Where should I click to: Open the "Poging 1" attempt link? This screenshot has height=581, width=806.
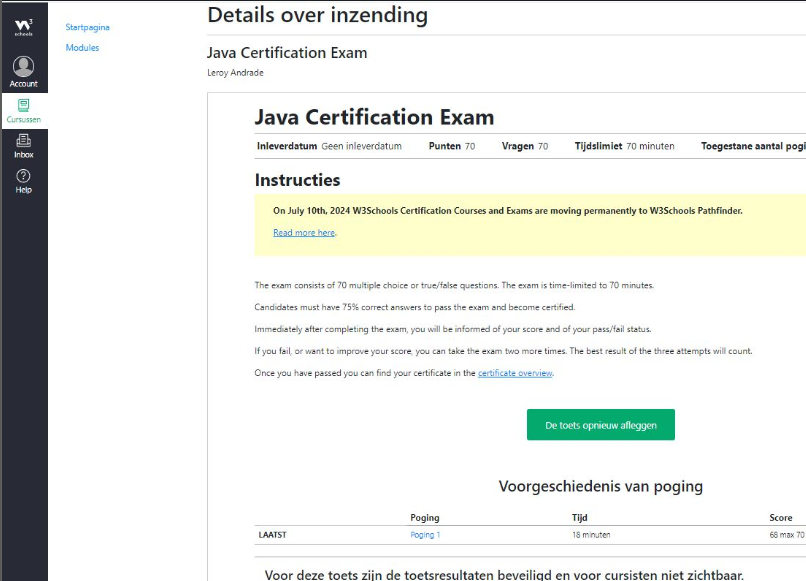coord(425,535)
